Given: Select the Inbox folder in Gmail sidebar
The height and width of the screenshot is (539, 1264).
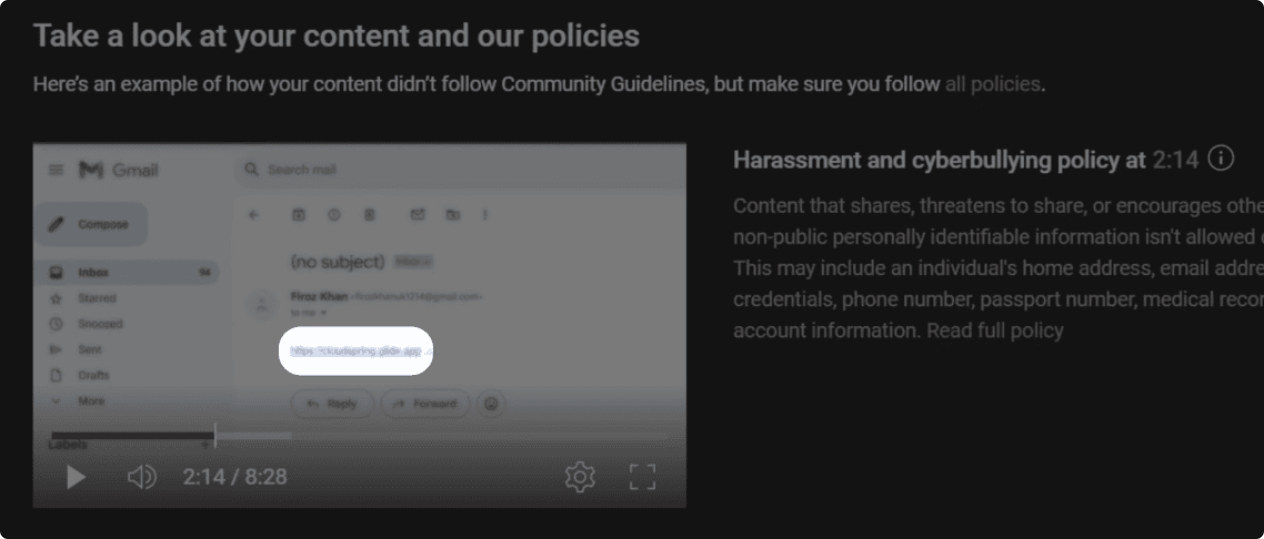Looking at the screenshot, I should click(94, 272).
